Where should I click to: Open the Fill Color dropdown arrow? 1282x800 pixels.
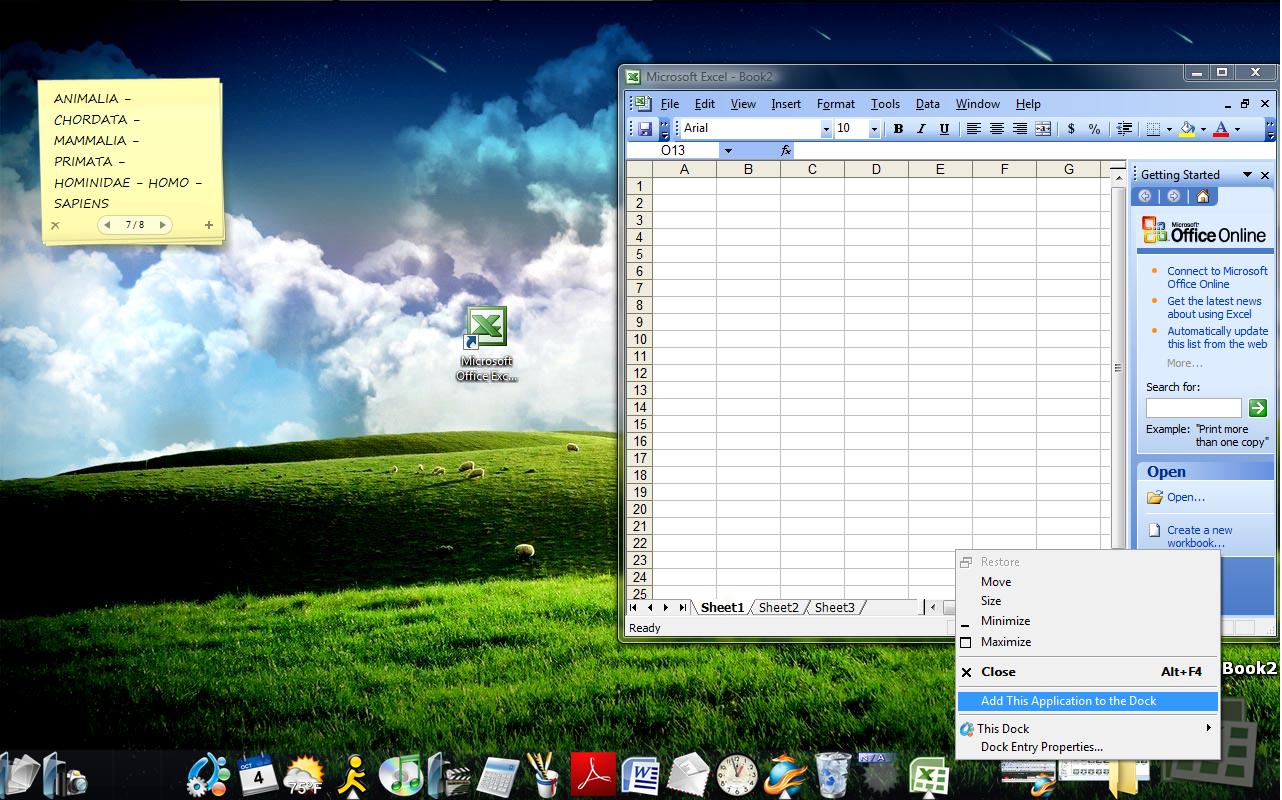point(1203,129)
